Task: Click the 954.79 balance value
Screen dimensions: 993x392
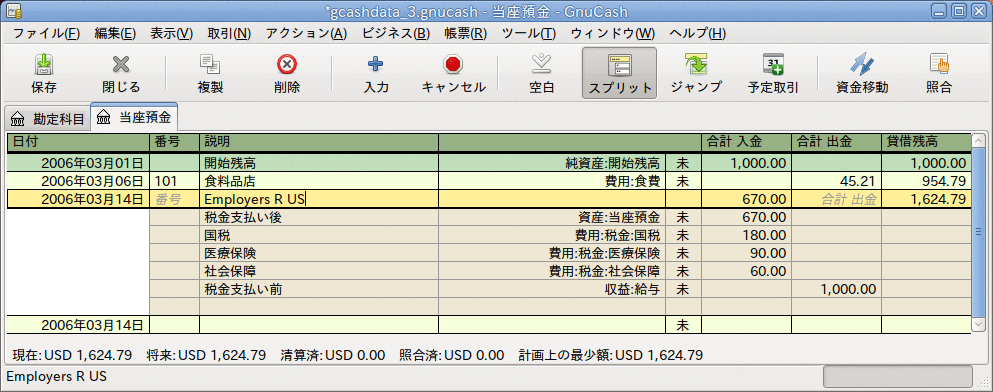Action: 925,181
